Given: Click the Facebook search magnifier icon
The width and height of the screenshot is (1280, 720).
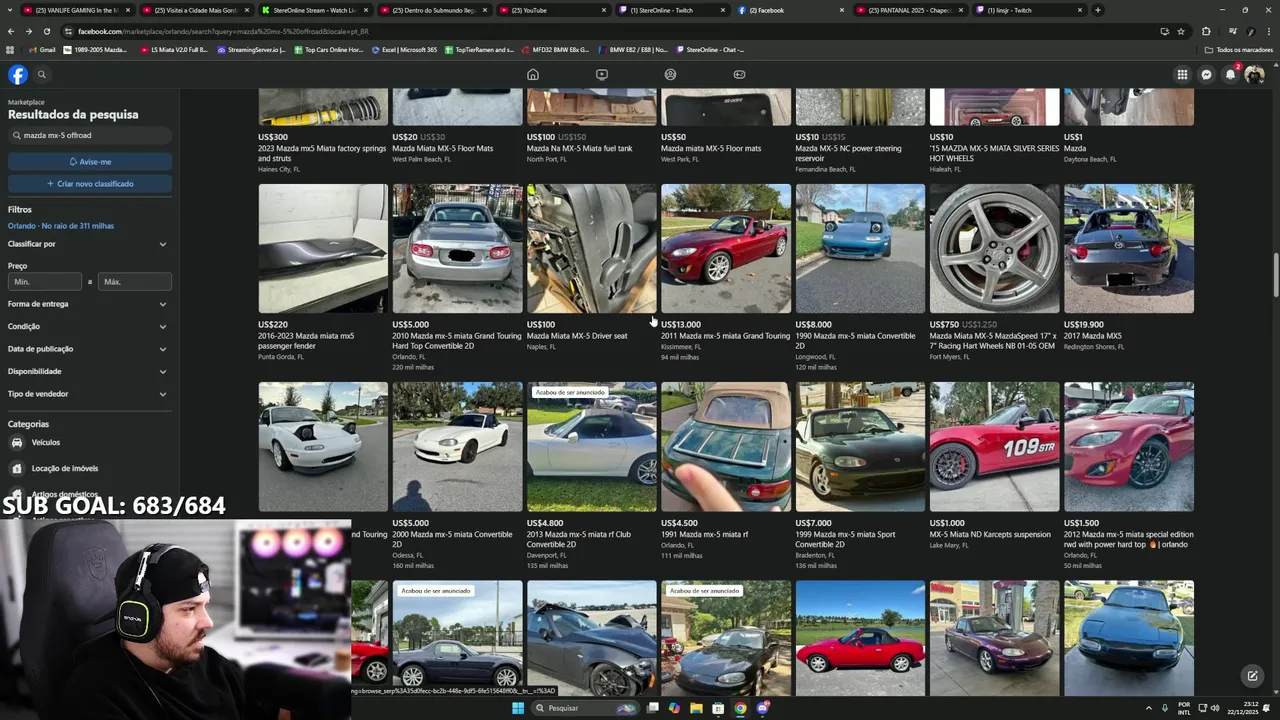Looking at the screenshot, I should click(42, 74).
